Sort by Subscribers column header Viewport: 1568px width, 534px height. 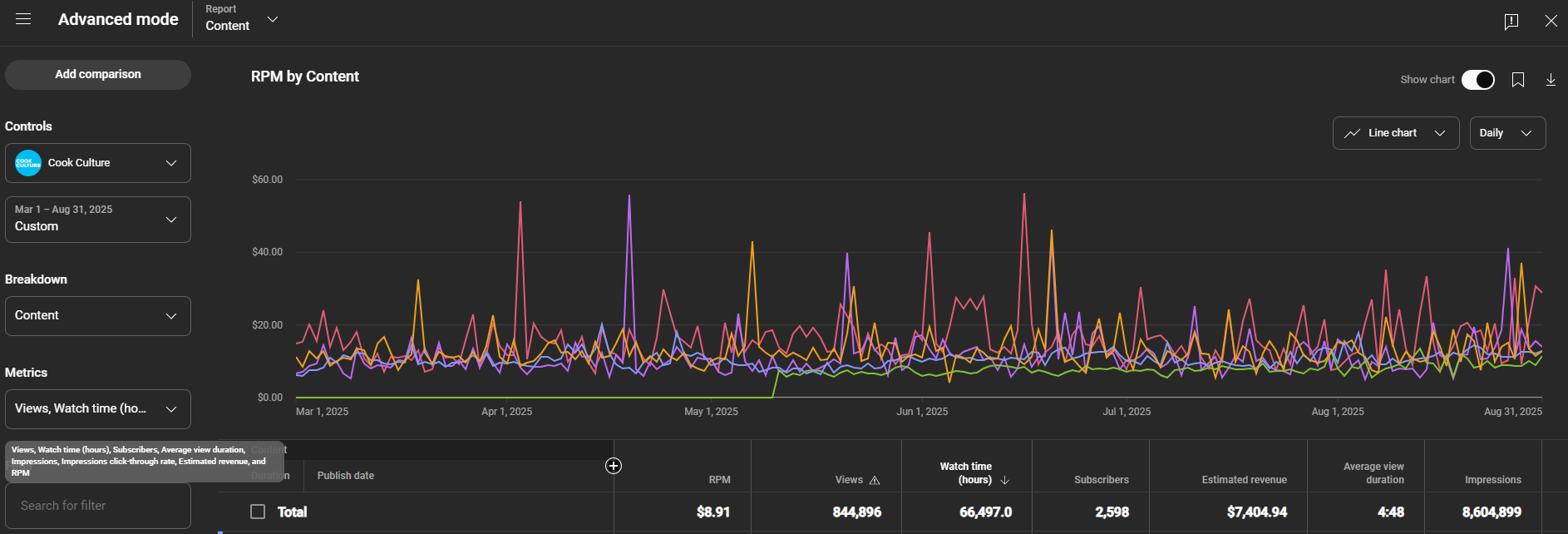pyautogui.click(x=1102, y=480)
